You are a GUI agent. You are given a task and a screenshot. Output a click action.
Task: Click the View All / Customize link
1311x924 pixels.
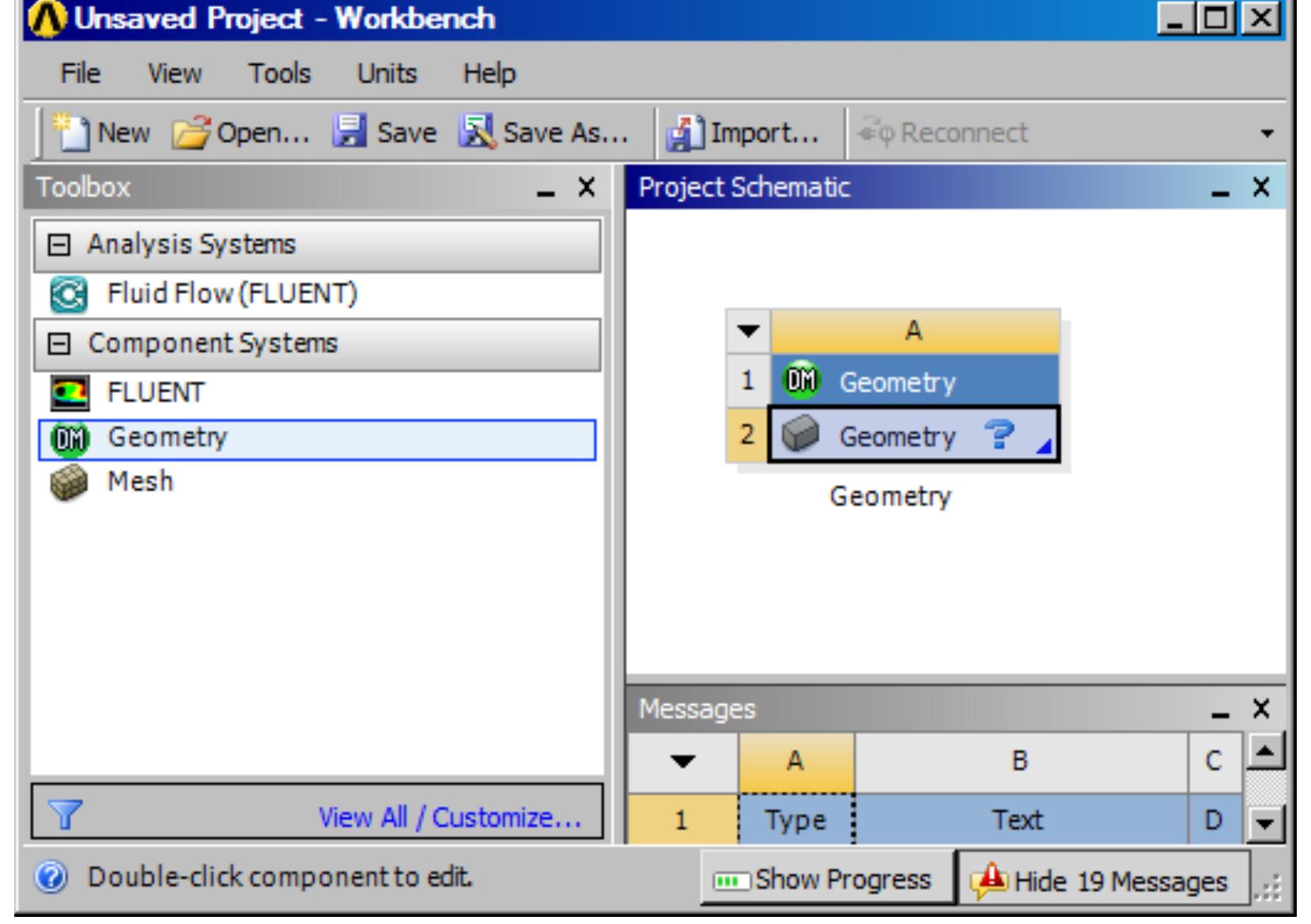pyautogui.click(x=450, y=817)
